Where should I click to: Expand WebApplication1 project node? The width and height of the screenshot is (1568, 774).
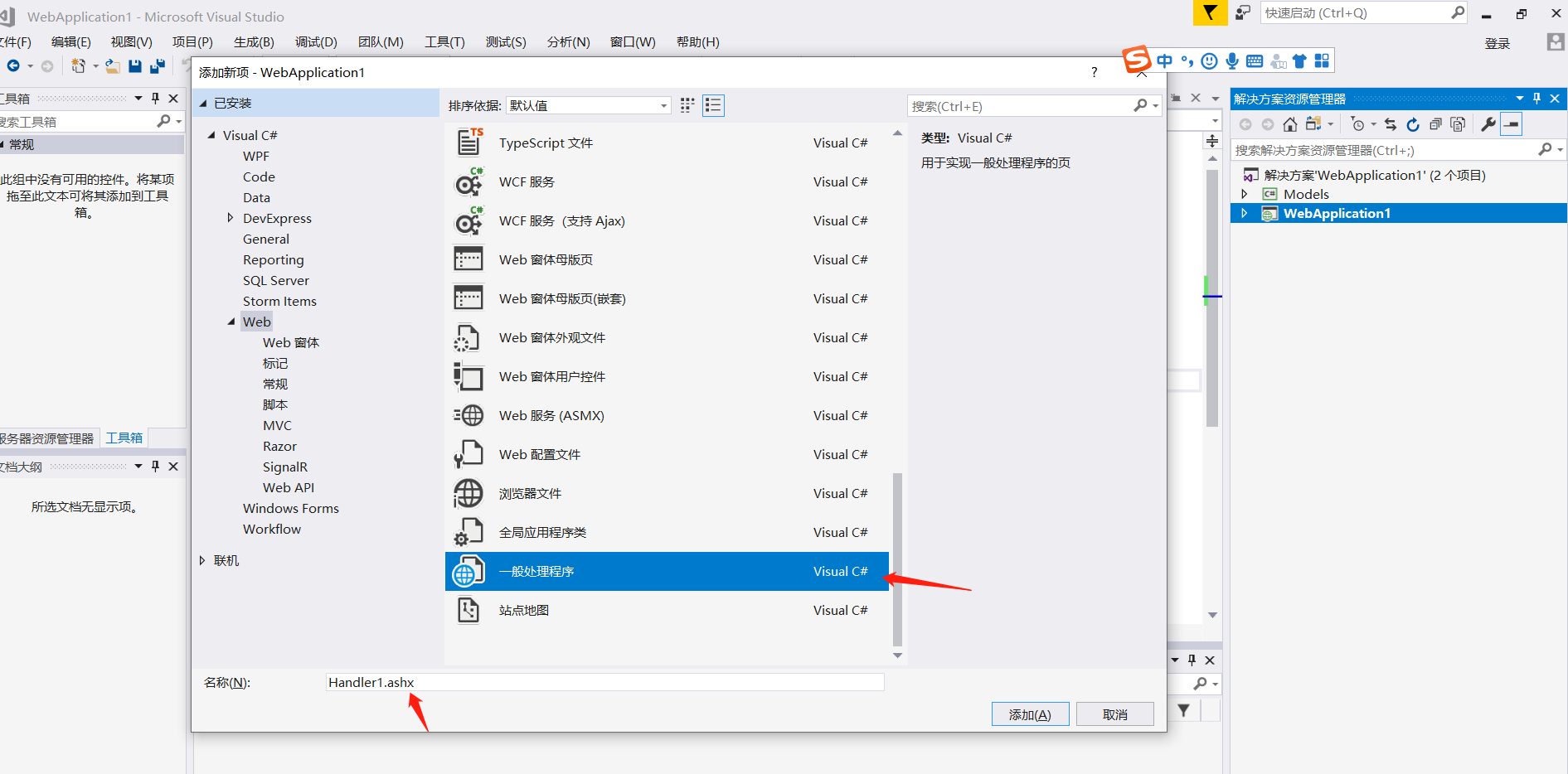tap(1244, 214)
